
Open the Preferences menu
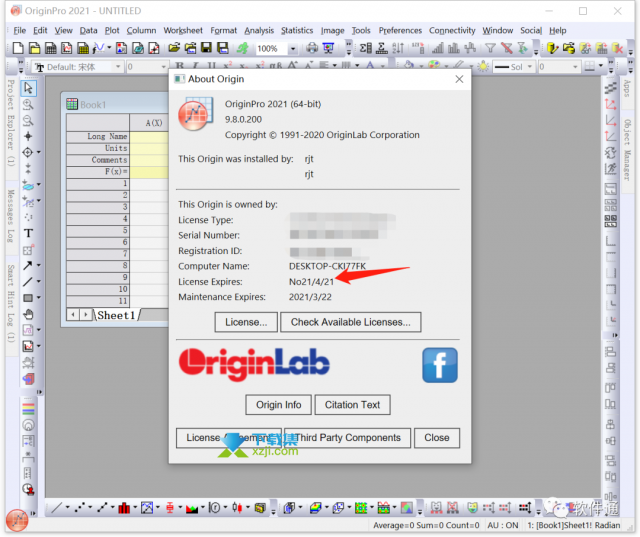[400, 31]
